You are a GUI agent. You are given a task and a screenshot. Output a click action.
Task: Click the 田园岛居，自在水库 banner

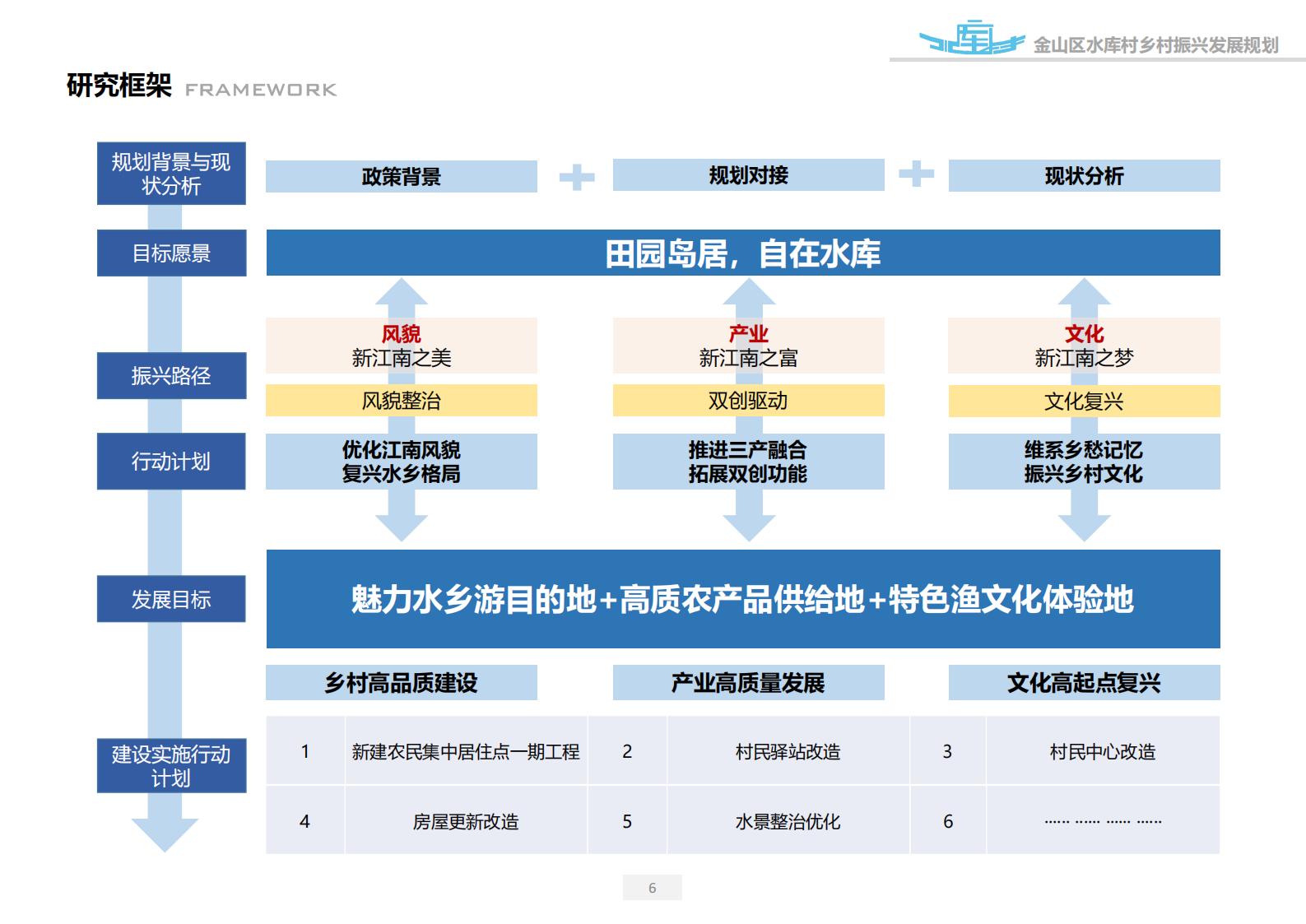[743, 253]
